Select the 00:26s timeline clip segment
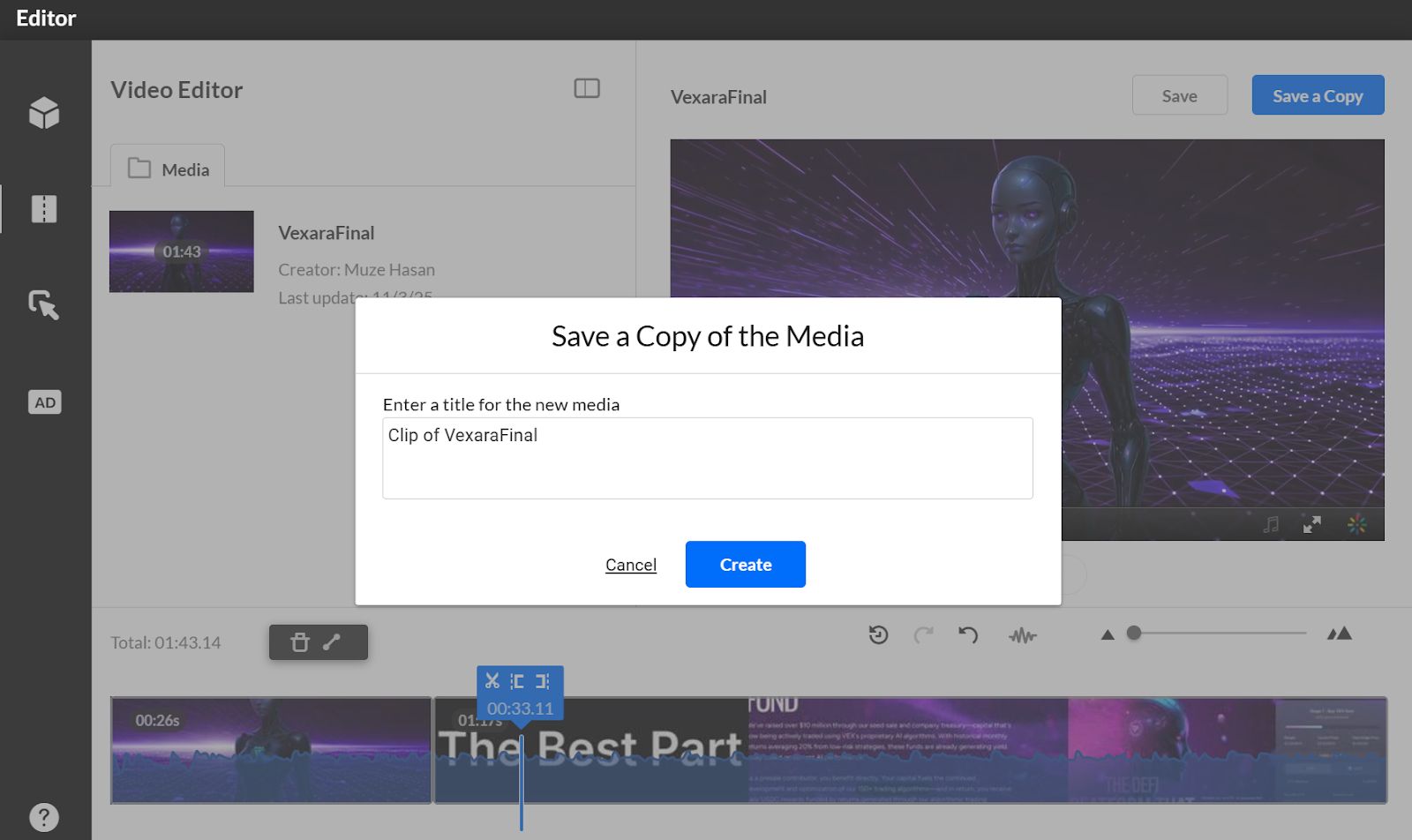The image size is (1412, 840). (x=271, y=750)
